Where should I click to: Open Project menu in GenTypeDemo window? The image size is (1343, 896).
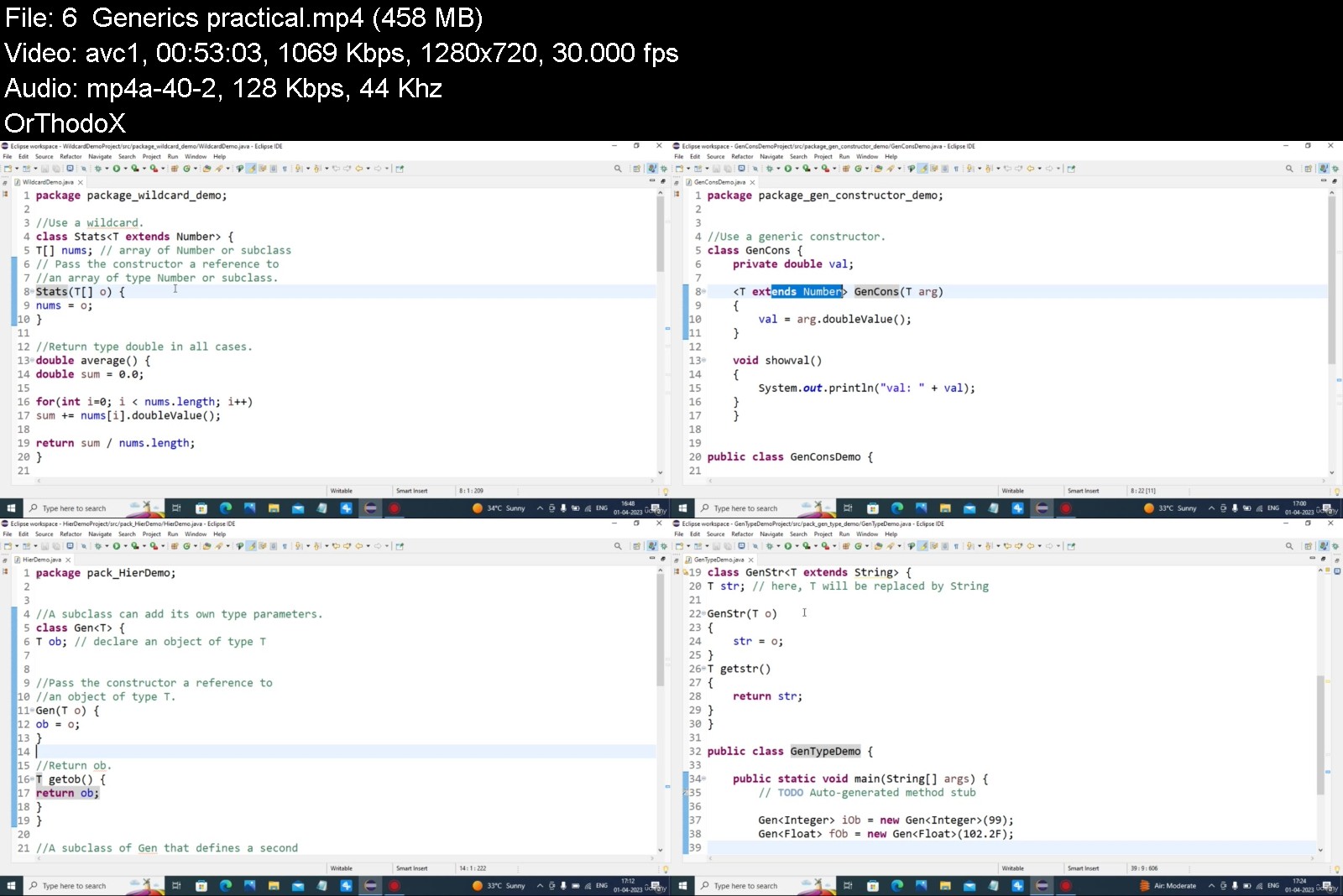coord(823,534)
